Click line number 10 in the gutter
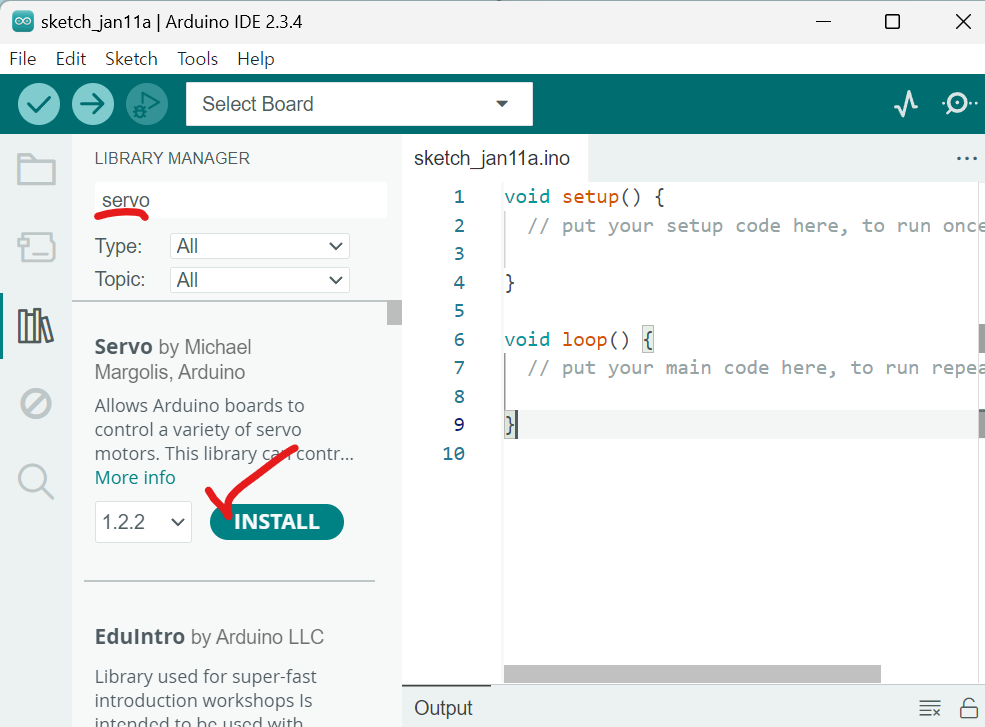This screenshot has width=985, height=727. [454, 454]
